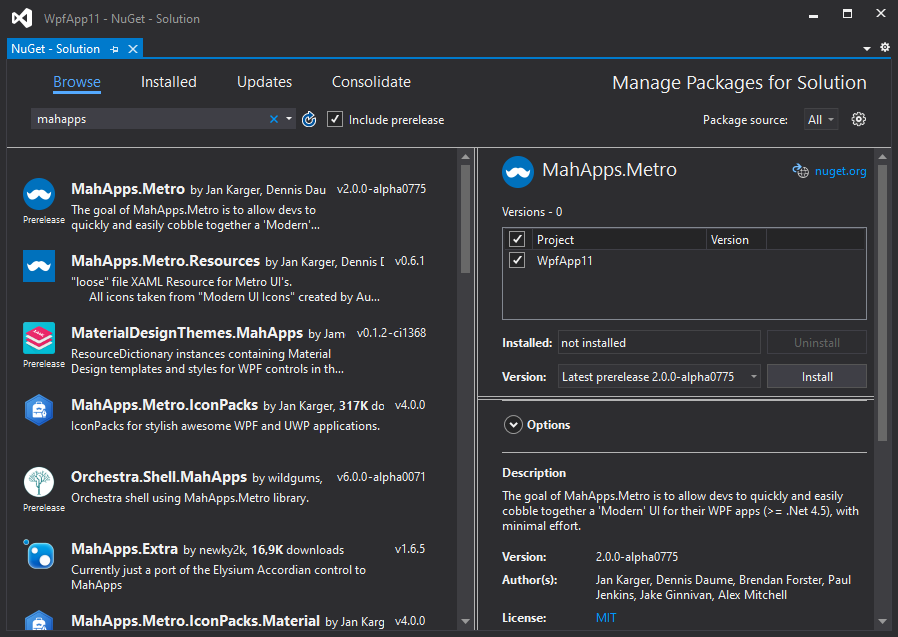Pin the NuGet - Solution tab
The width and height of the screenshot is (898, 637).
115,49
